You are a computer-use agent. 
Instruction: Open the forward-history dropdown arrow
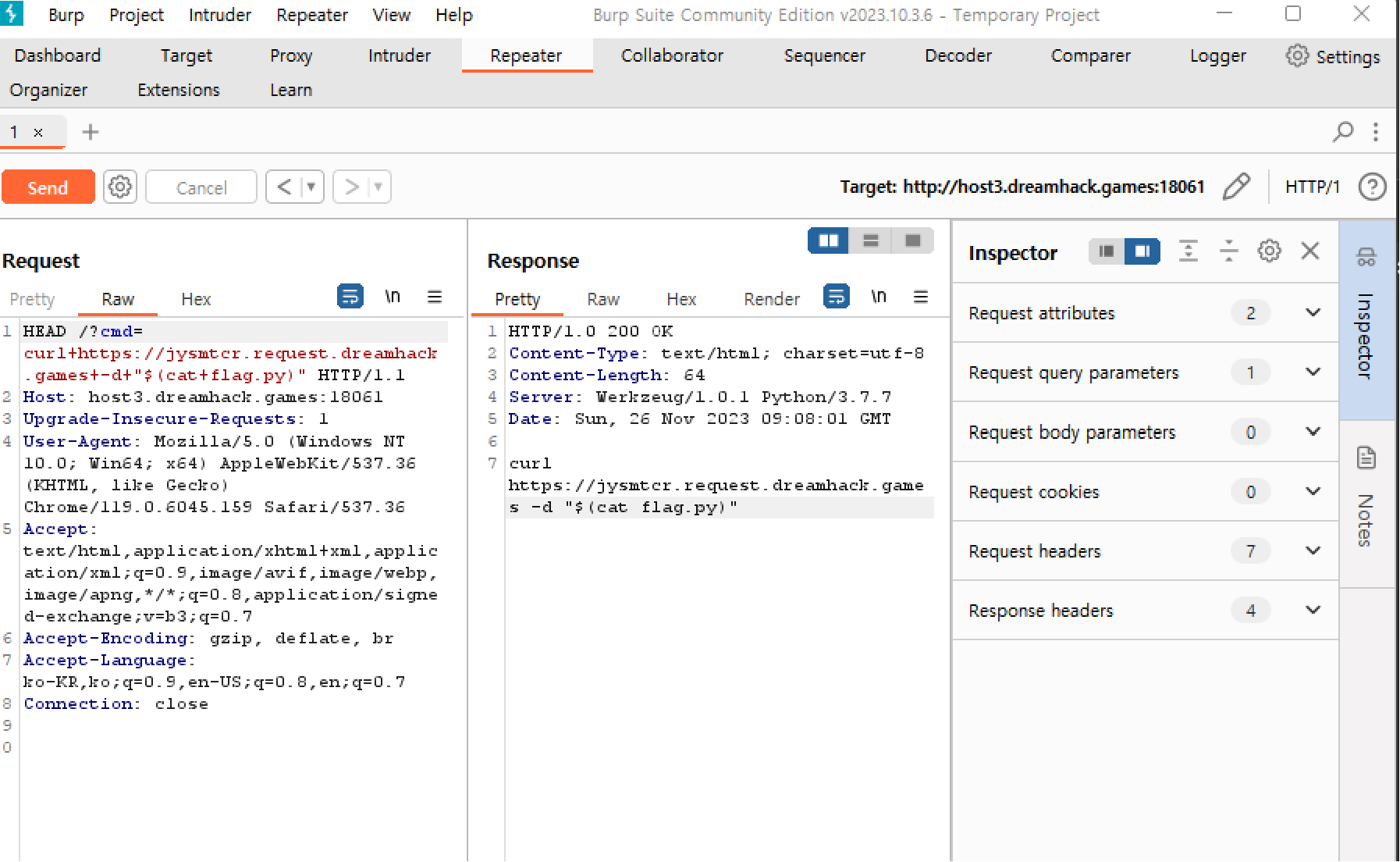pos(378,187)
